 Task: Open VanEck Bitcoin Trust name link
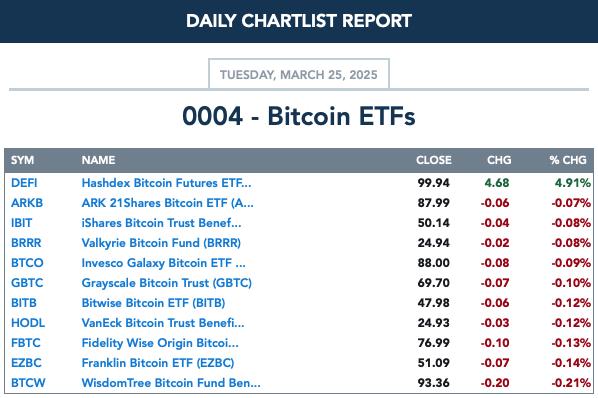pyautogui.click(x=163, y=323)
